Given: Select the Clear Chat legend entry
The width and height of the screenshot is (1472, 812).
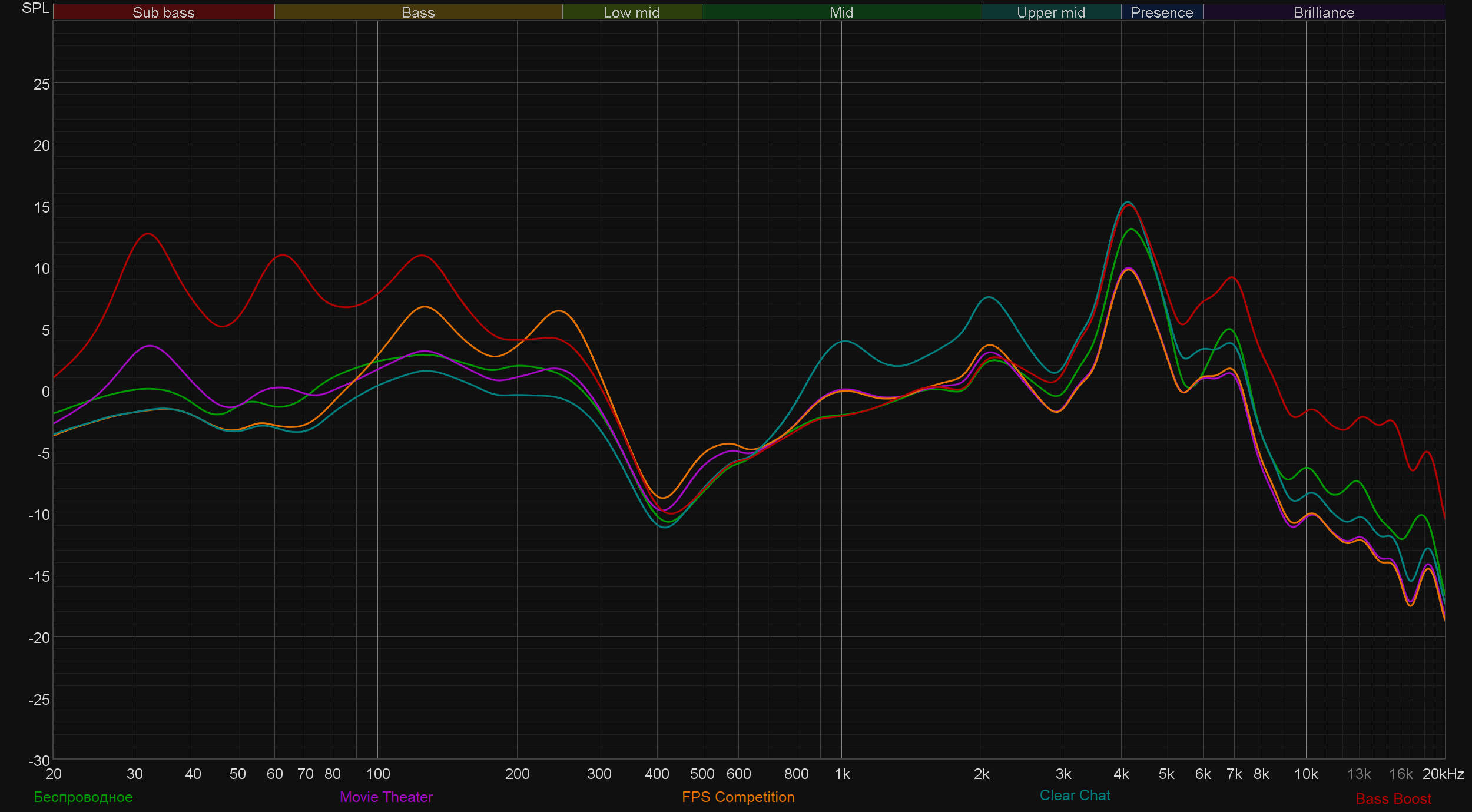Looking at the screenshot, I should [1075, 795].
